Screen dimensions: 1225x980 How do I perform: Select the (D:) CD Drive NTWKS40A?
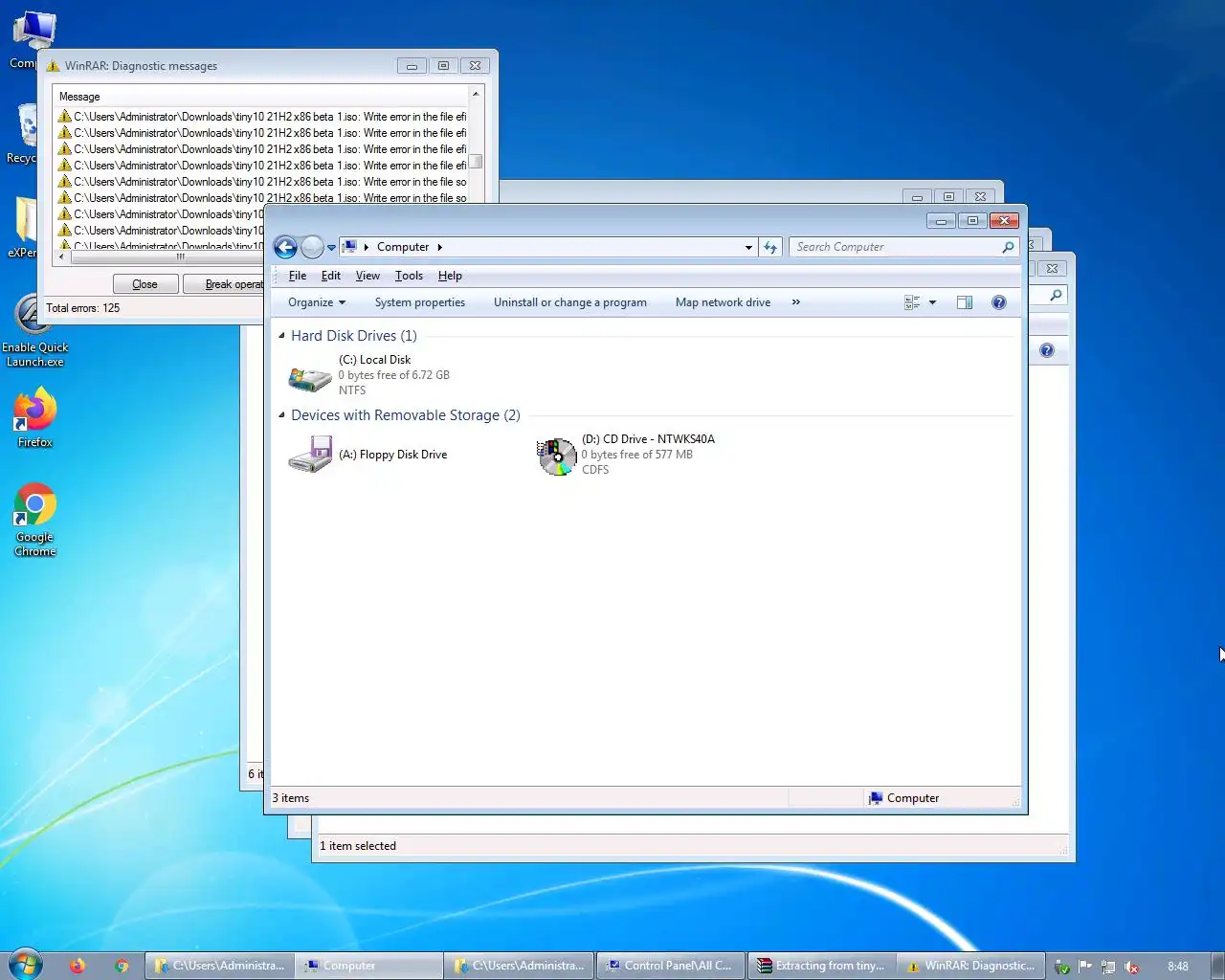(626, 455)
